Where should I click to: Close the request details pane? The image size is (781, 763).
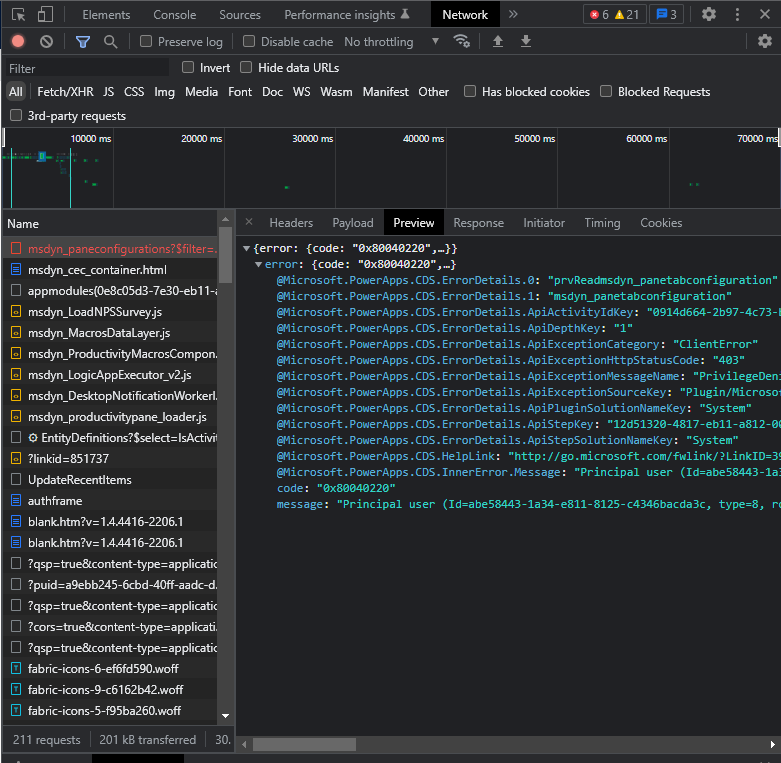[249, 222]
